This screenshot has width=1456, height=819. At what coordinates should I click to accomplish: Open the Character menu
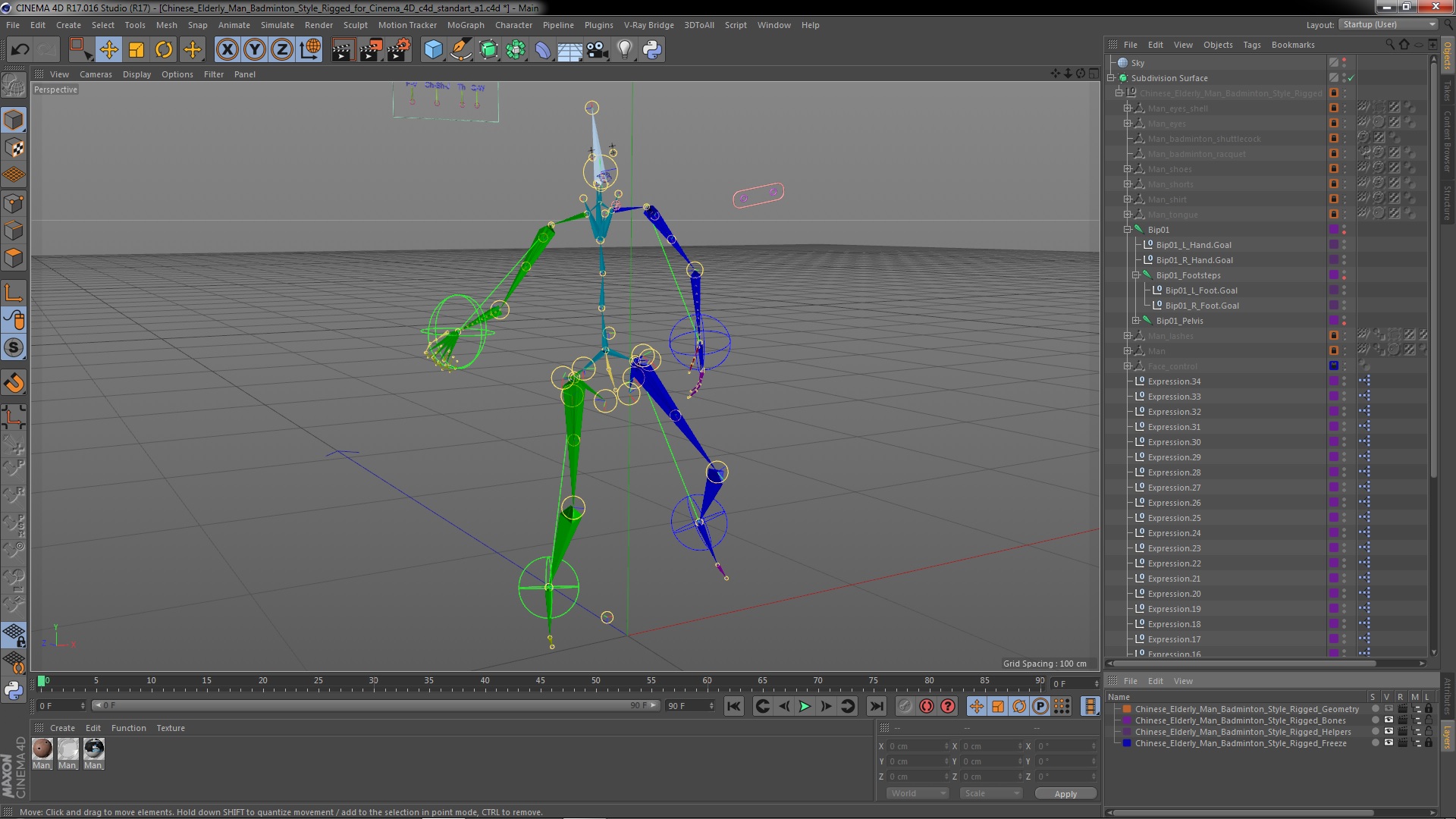coord(513,25)
